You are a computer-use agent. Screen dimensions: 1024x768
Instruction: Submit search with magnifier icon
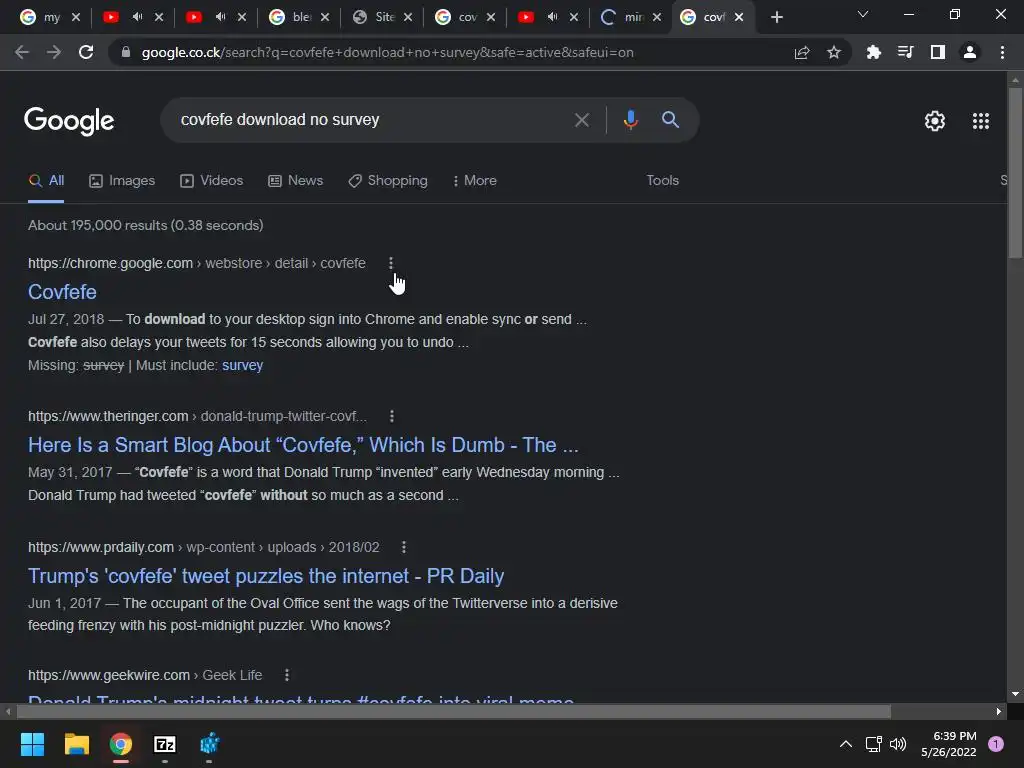670,120
